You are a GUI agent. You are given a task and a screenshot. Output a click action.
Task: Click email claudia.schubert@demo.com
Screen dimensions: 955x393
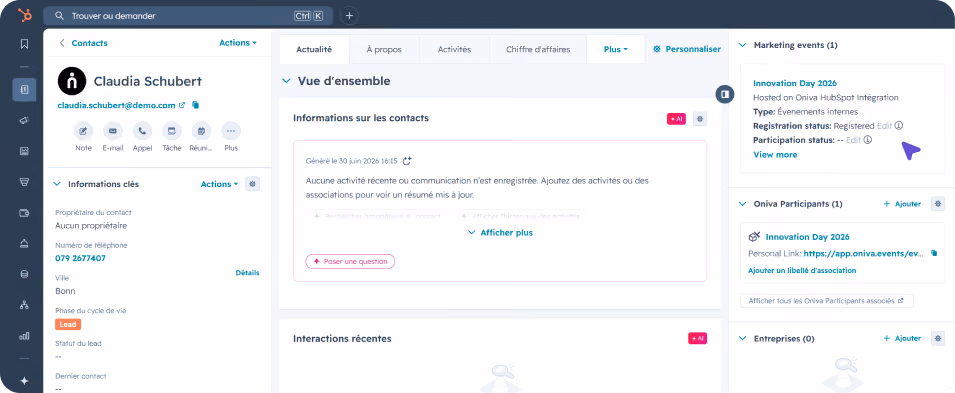(116, 105)
